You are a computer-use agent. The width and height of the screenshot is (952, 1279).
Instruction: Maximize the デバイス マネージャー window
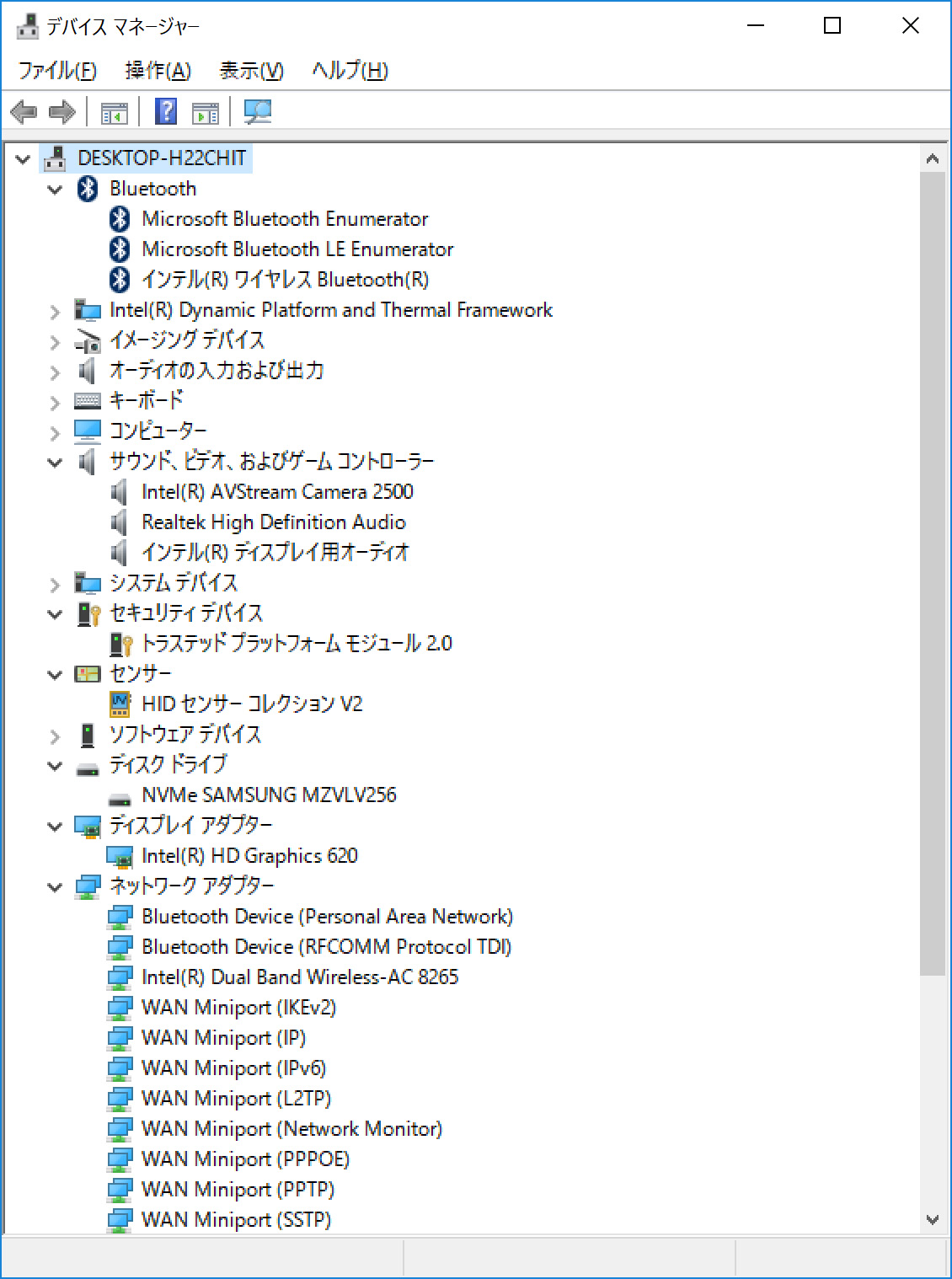coord(832,26)
